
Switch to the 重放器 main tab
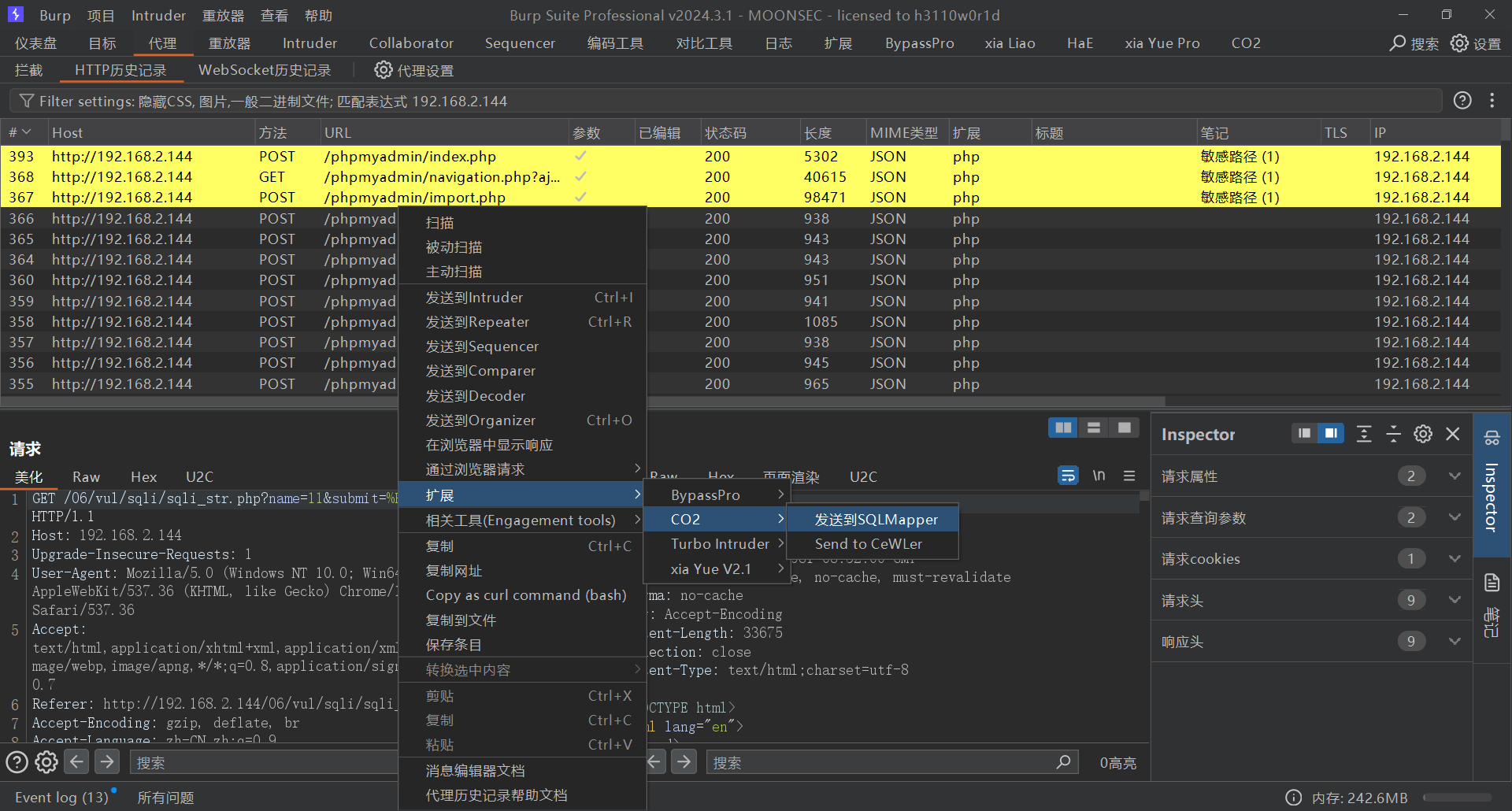pos(229,43)
